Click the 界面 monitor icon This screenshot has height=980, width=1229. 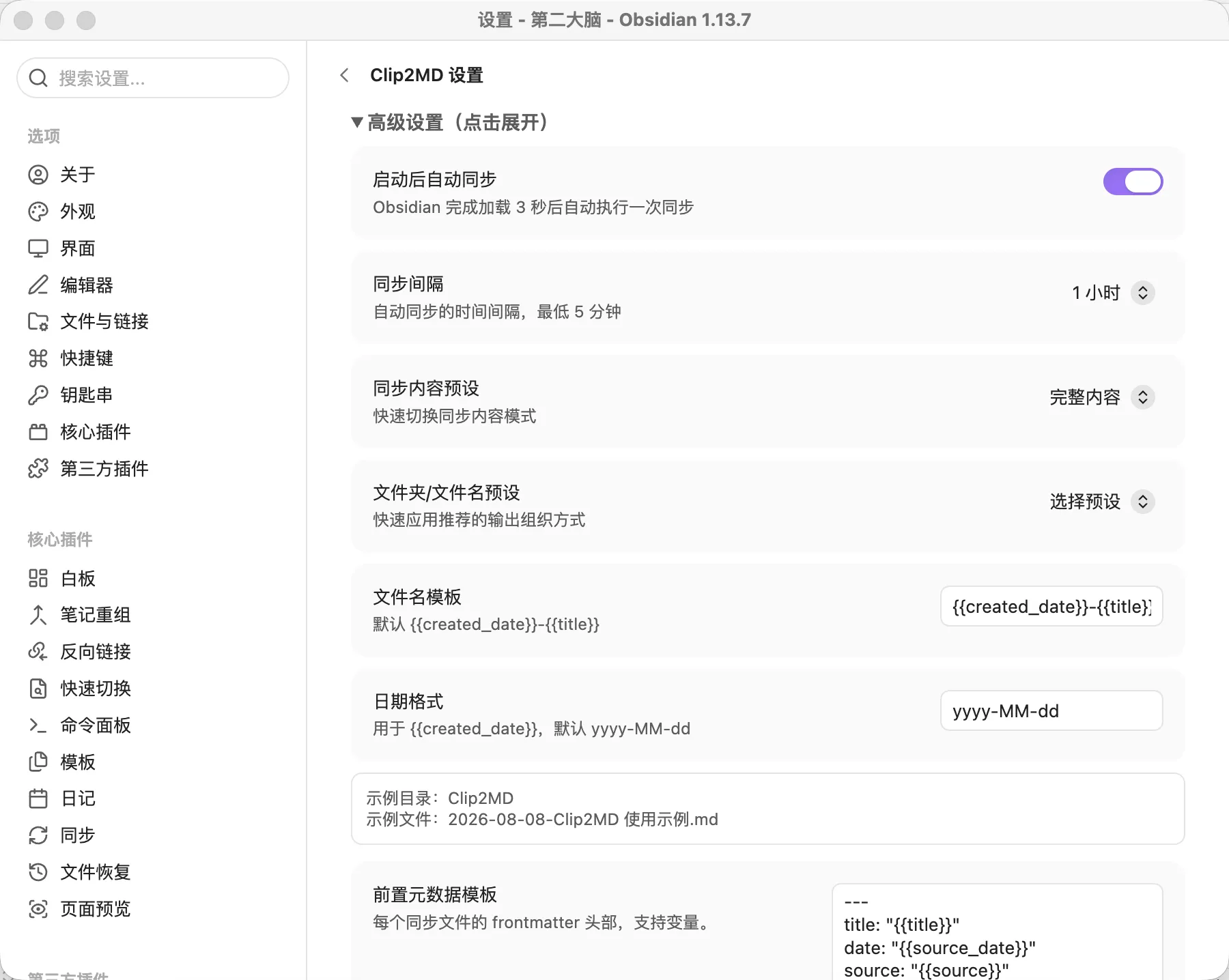point(38,248)
